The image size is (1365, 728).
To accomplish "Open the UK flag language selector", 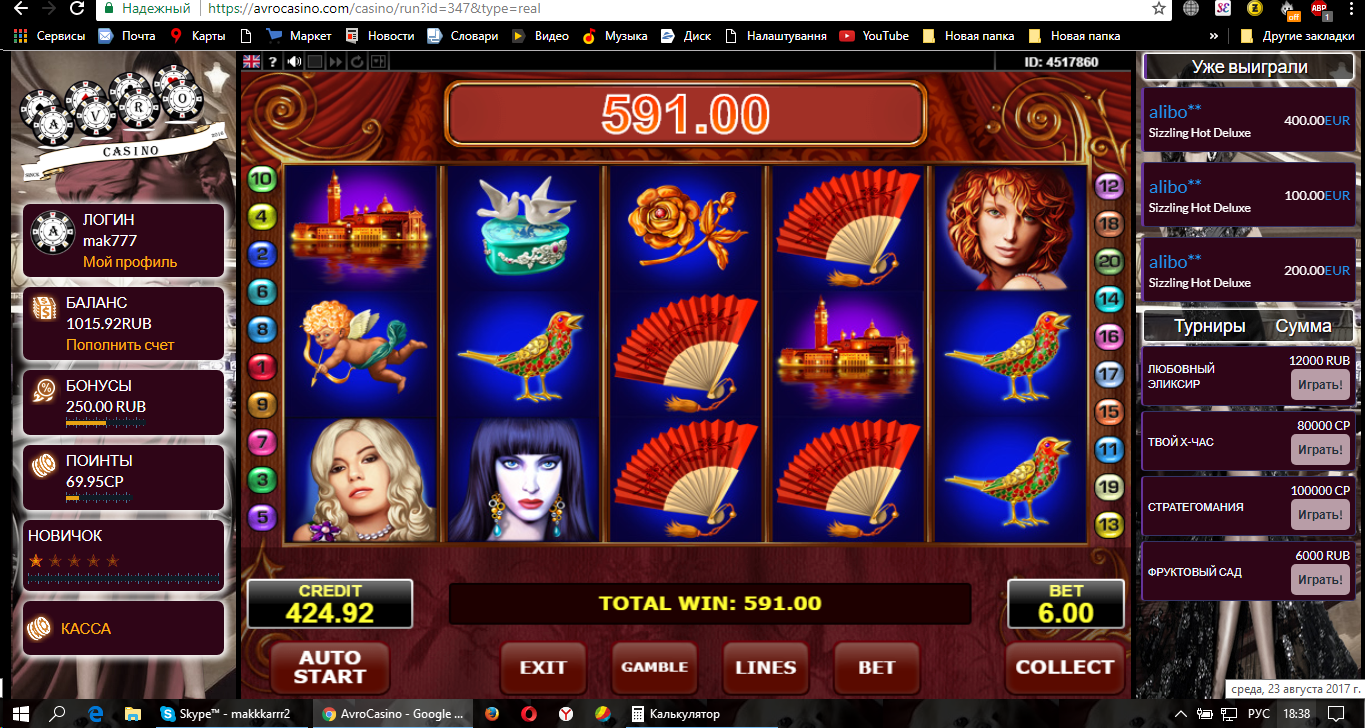I will 251,62.
